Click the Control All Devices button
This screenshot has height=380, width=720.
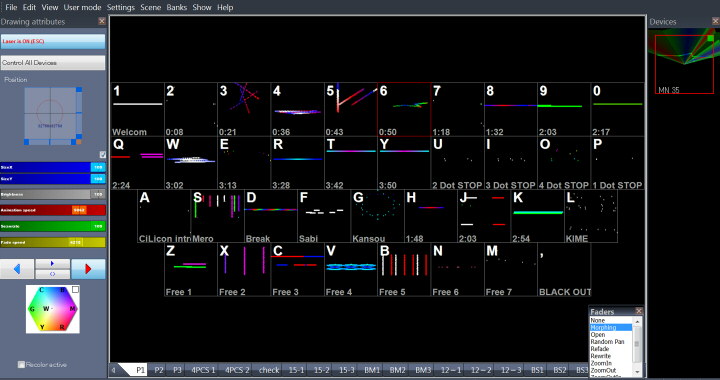point(53,63)
